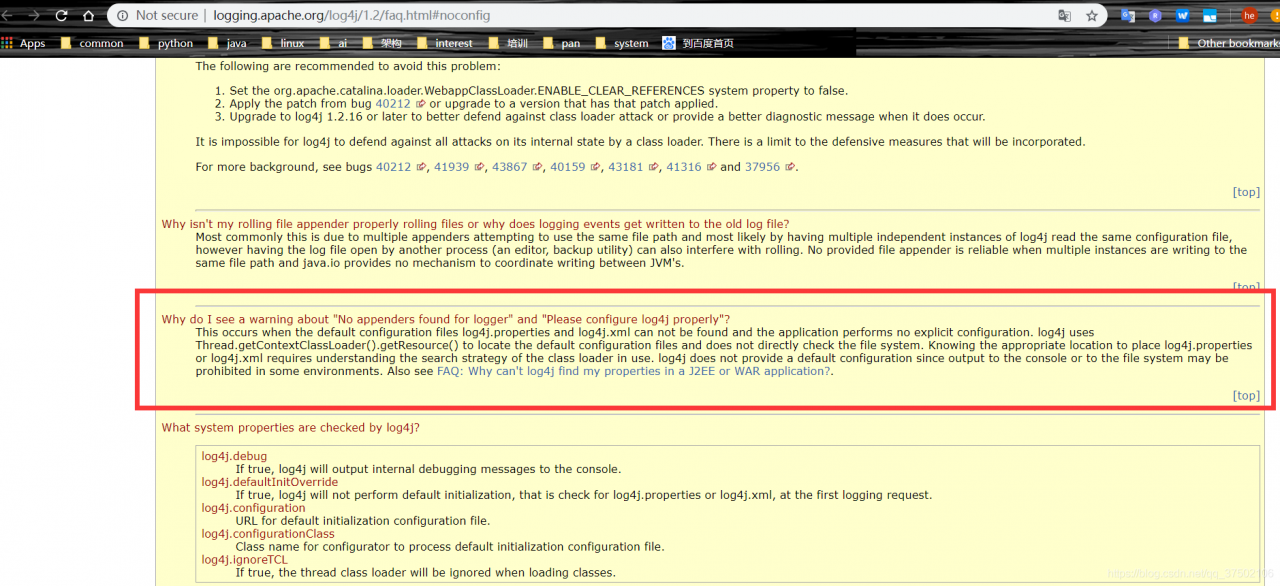The width and height of the screenshot is (1280, 586).
Task: Open FAQ link about J2EE or WAR application
Action: [634, 371]
